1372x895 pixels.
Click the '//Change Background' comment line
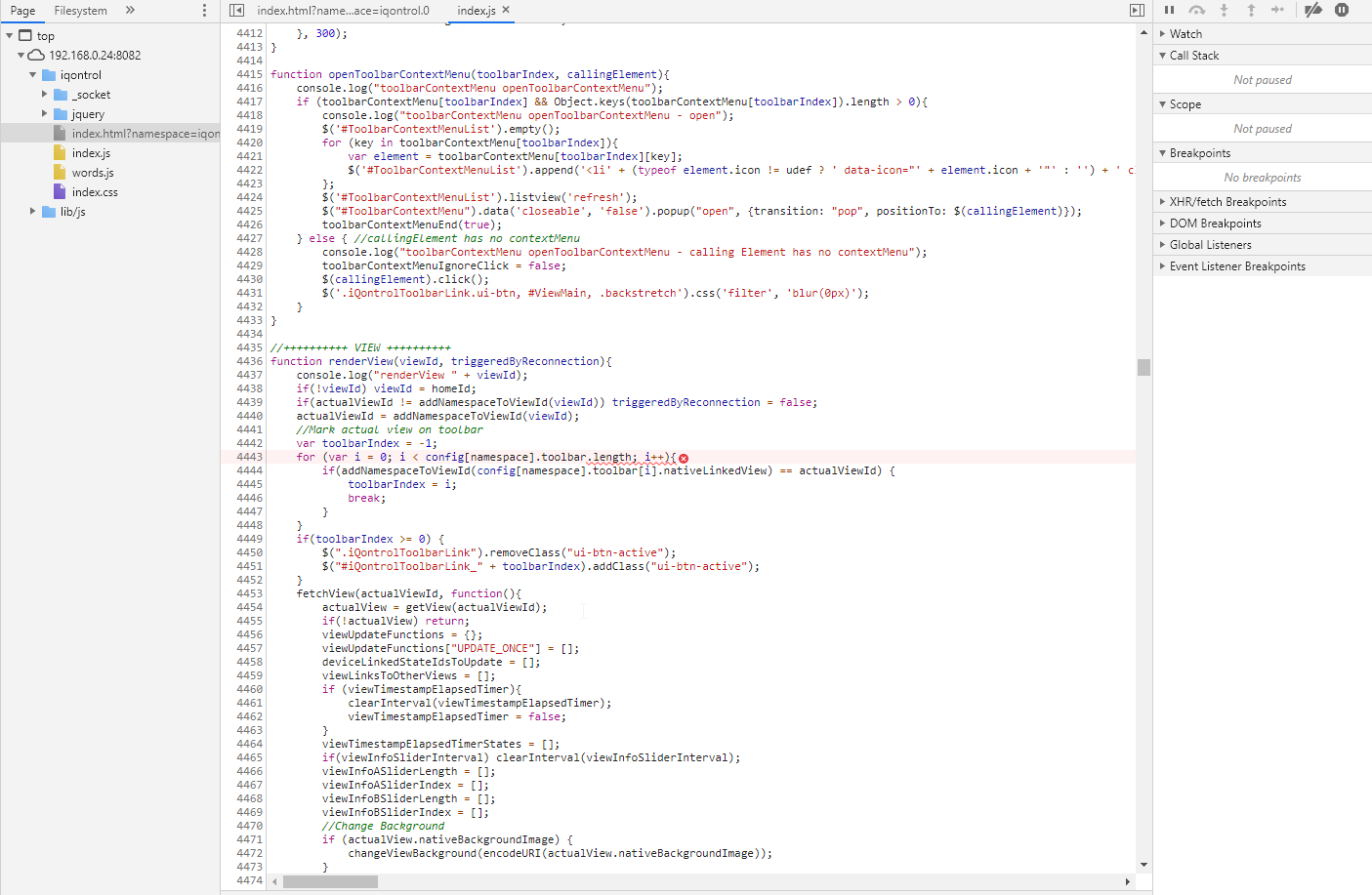tap(383, 826)
